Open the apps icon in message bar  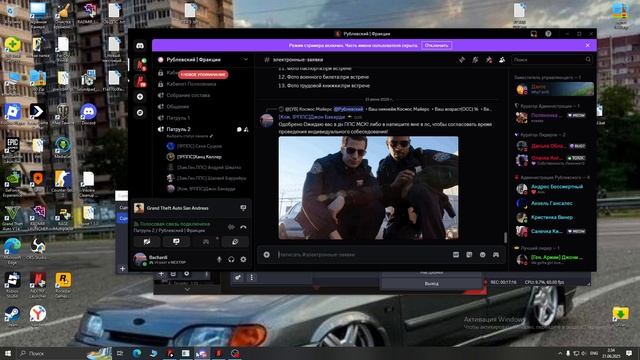pos(496,255)
